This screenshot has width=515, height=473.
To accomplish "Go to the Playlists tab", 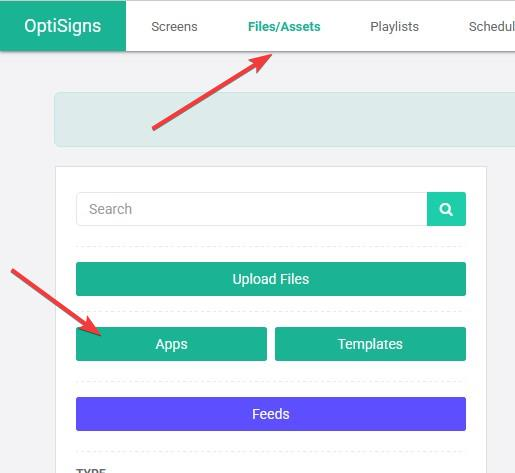I will pos(394,27).
